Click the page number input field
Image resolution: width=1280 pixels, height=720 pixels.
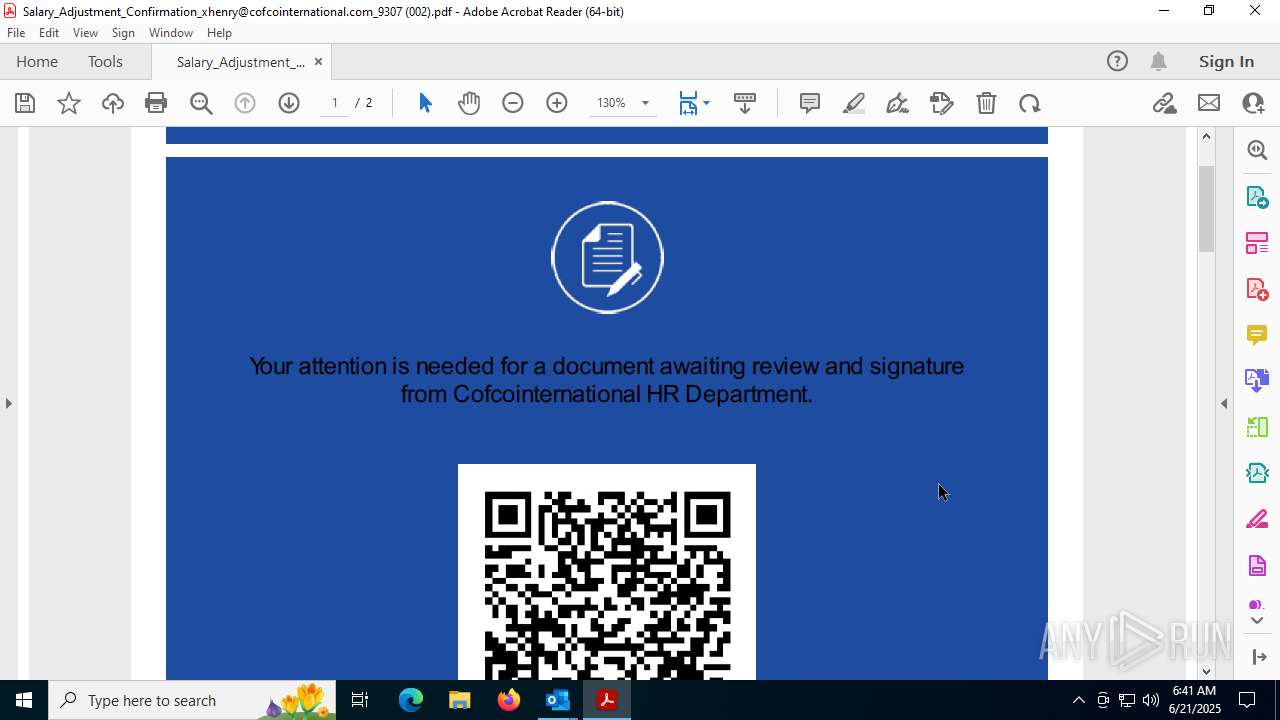click(335, 103)
